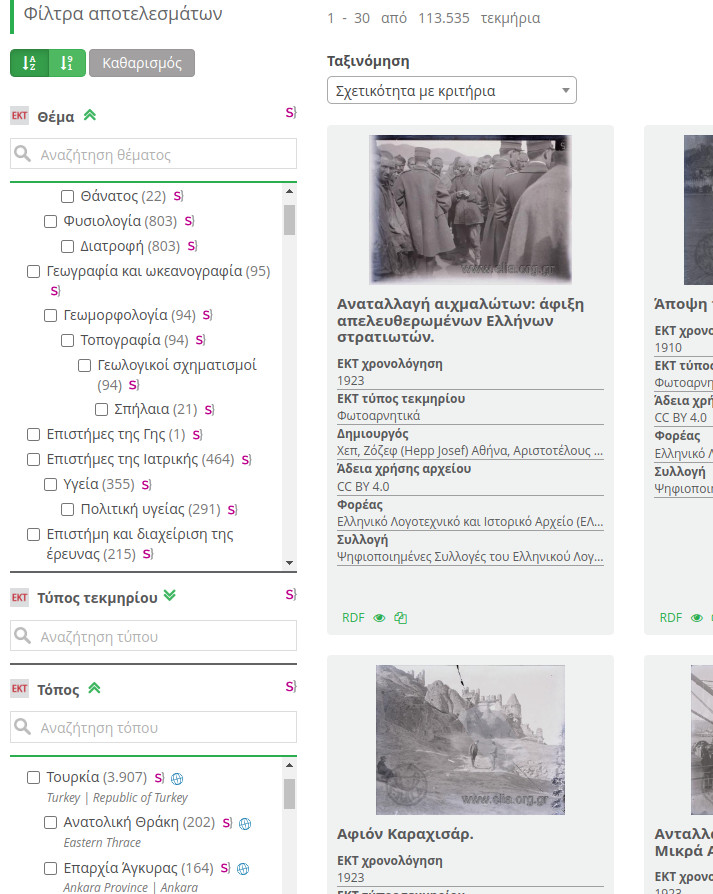Open the Ταξινόμηση sort dropdown
The height and width of the screenshot is (894, 713).
451,91
